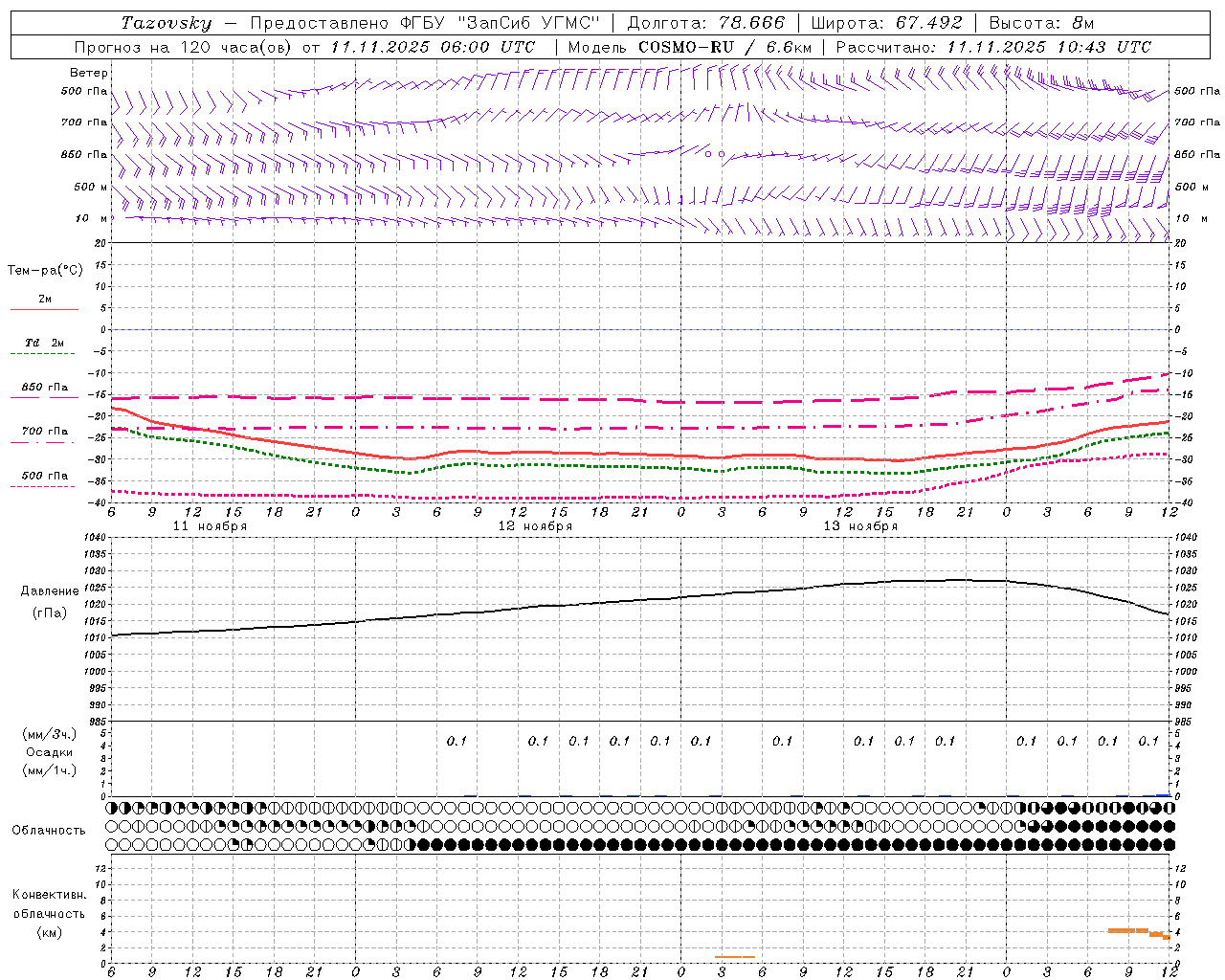Select the Осадки precipitation label

coord(50,752)
